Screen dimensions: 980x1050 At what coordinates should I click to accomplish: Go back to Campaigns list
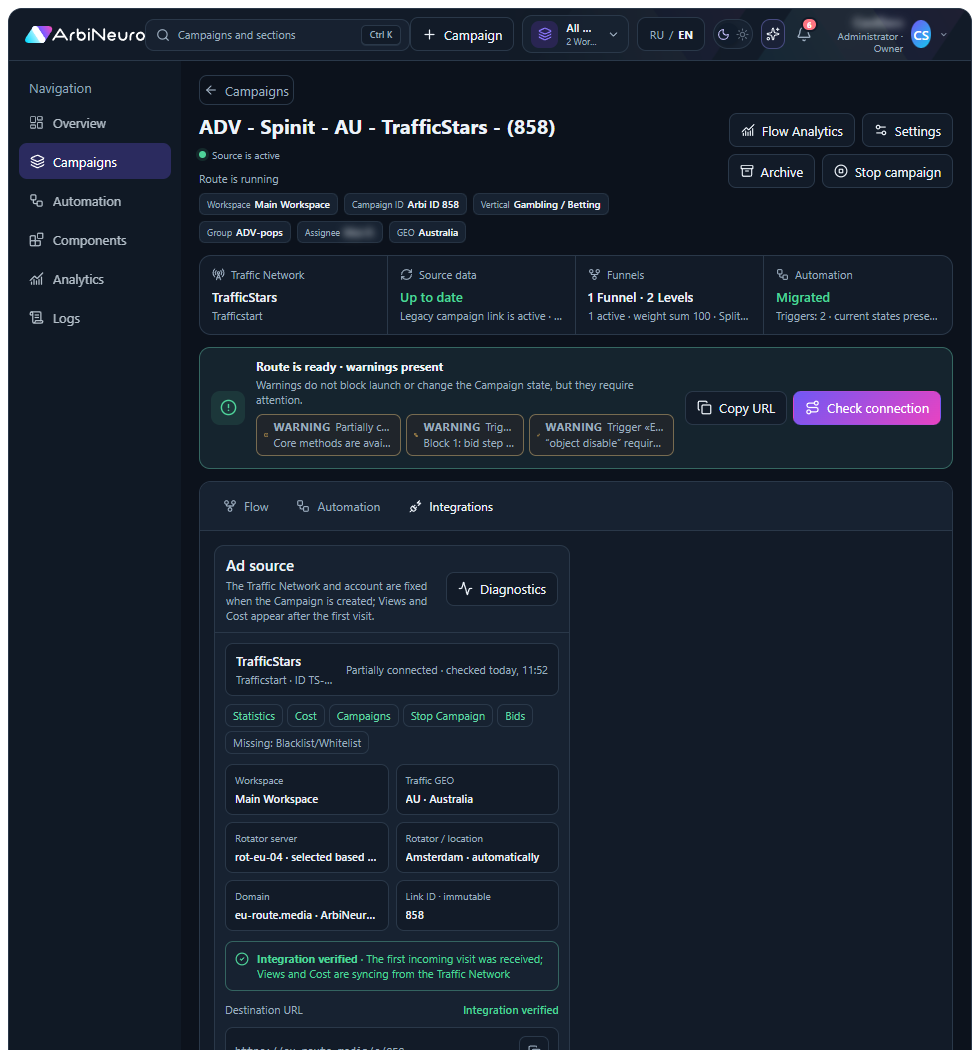[x=247, y=90]
